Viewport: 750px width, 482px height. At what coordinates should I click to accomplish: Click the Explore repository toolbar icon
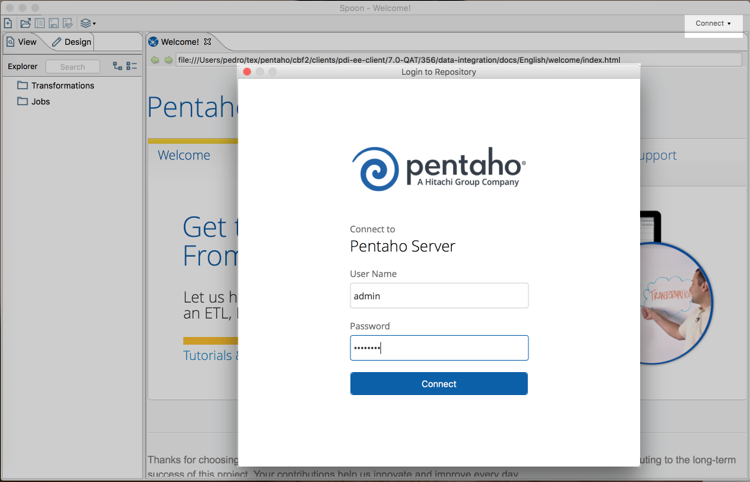tap(40, 23)
